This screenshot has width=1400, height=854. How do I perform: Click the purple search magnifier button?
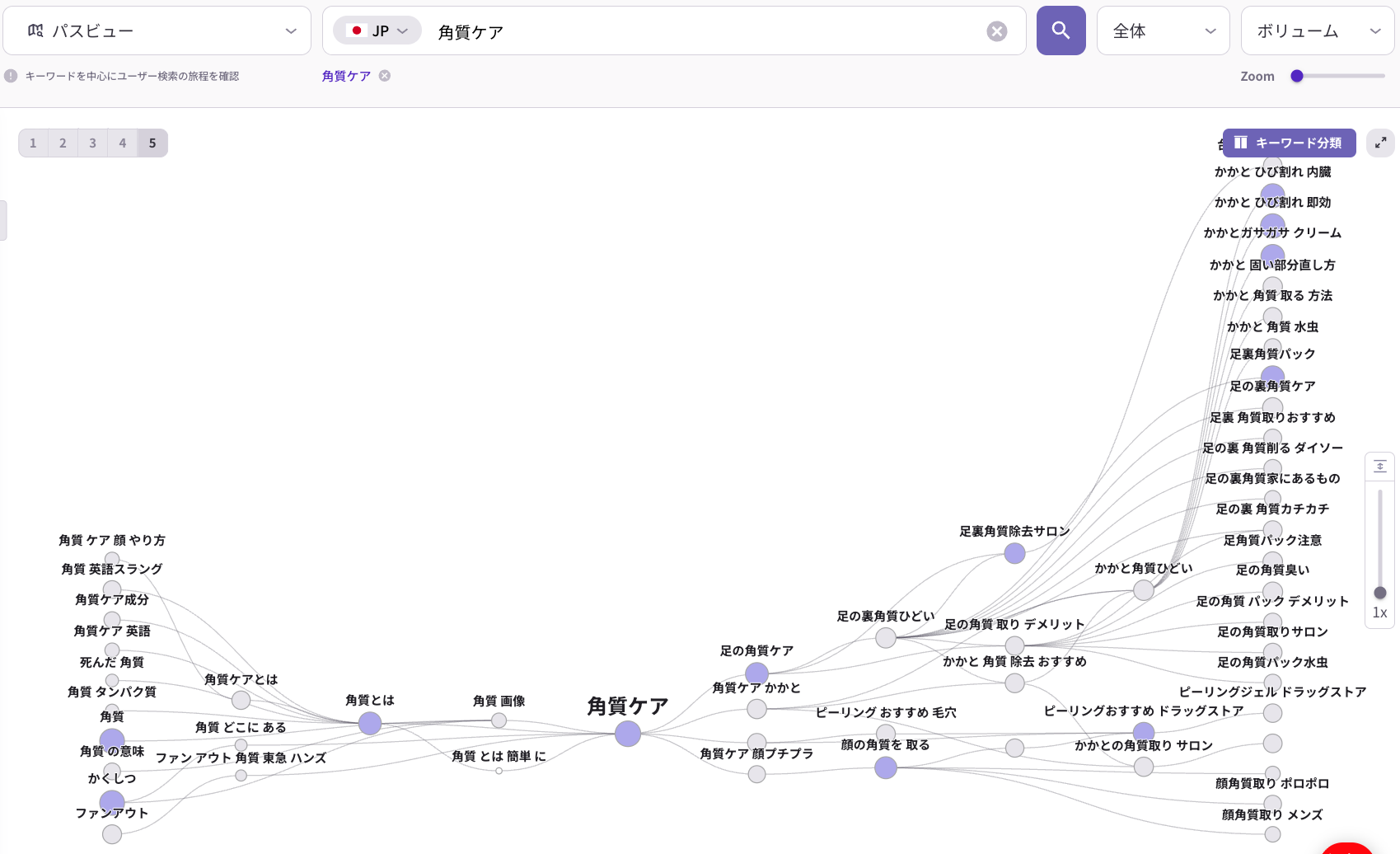point(1061,30)
